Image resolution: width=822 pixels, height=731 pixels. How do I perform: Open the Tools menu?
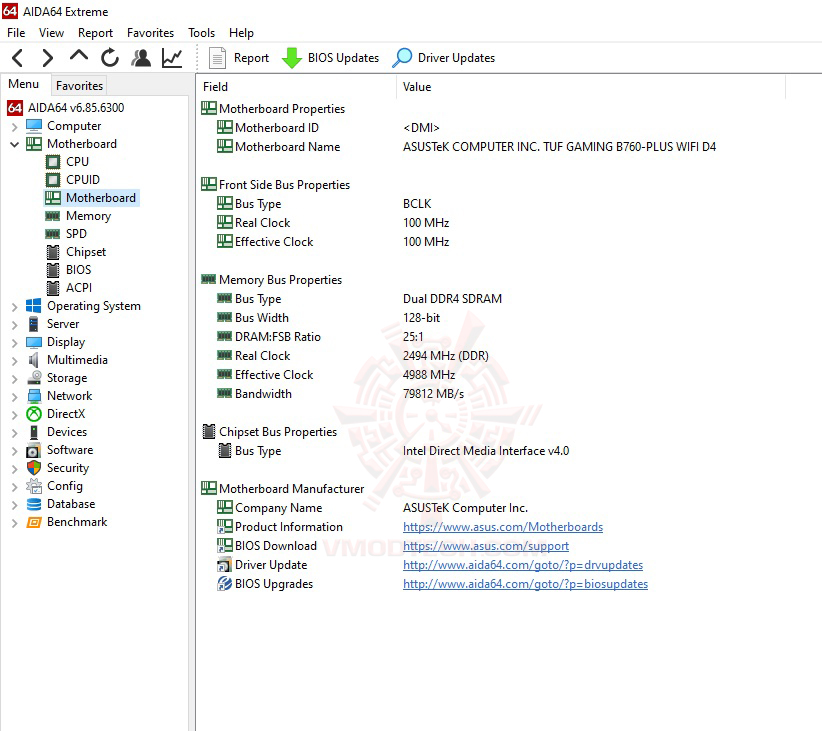click(x=202, y=33)
